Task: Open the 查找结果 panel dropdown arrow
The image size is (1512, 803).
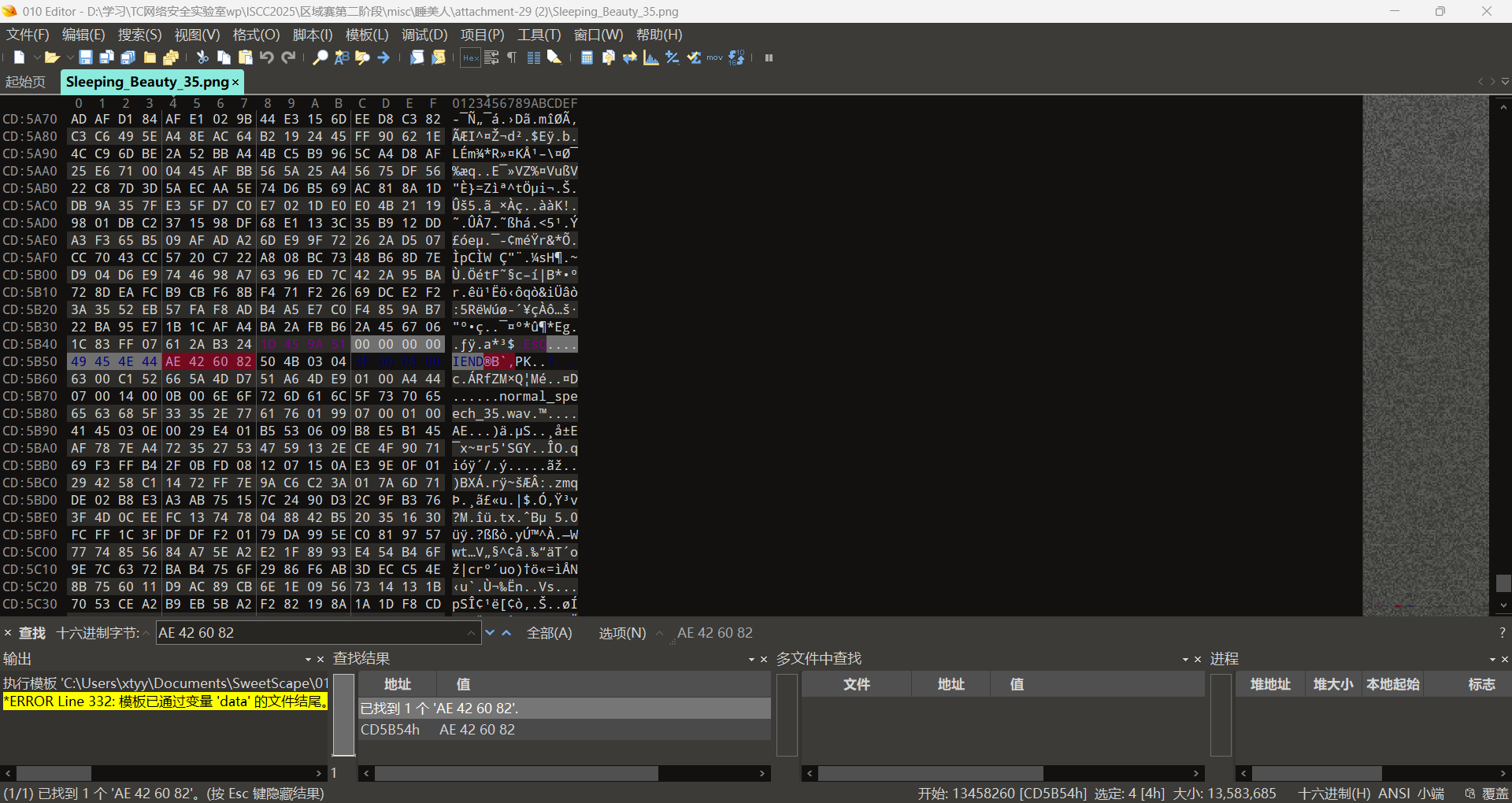Action: coord(751,659)
